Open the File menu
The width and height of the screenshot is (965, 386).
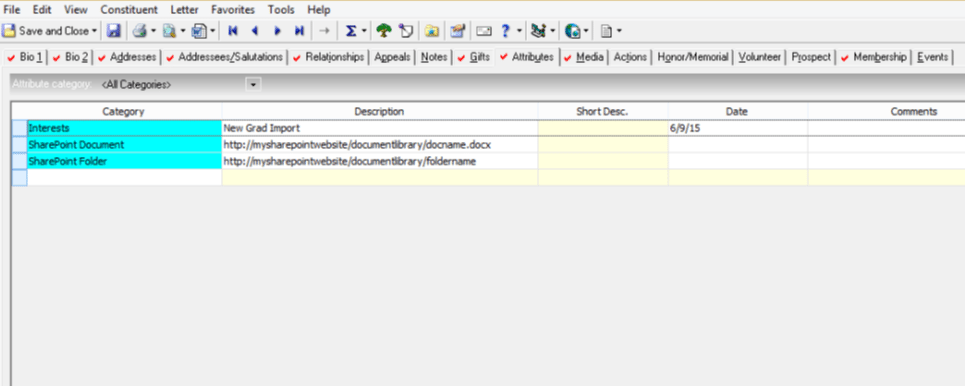pyautogui.click(x=12, y=10)
